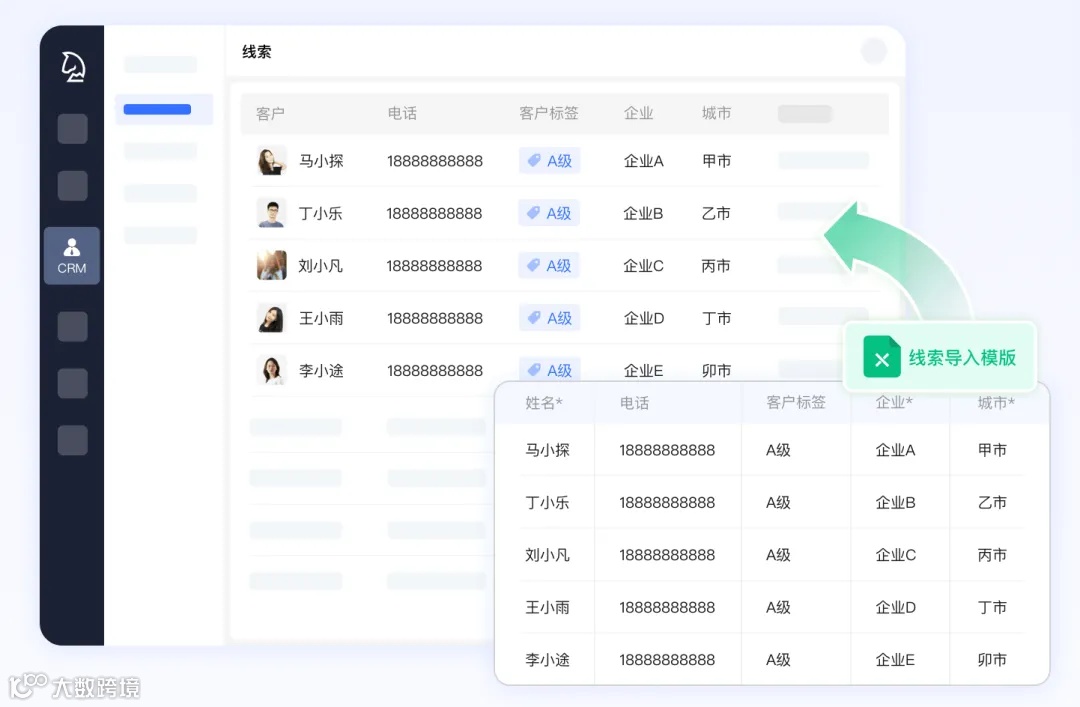This screenshot has width=1080, height=707.
Task: Click the circular icon at 线索 header right
Action: pyautogui.click(x=873, y=51)
